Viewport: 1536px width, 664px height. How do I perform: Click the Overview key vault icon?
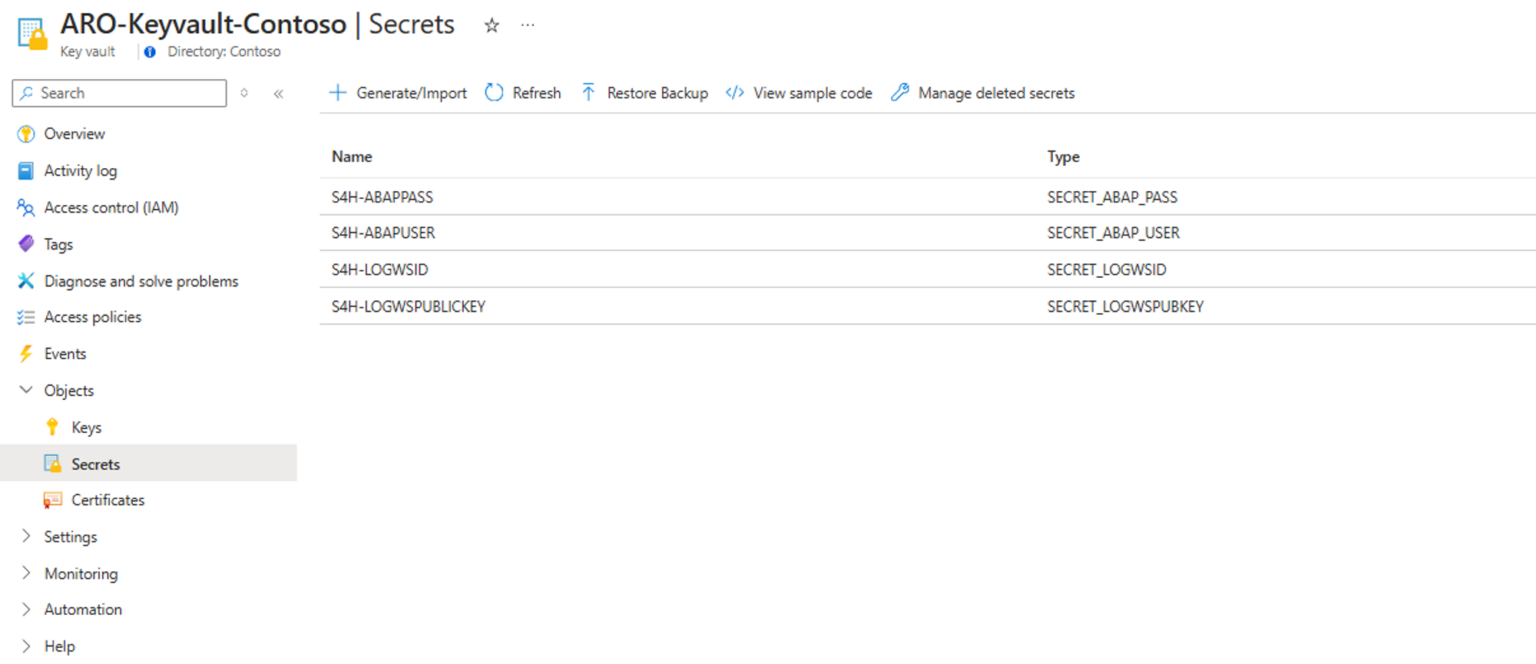tap(25, 133)
